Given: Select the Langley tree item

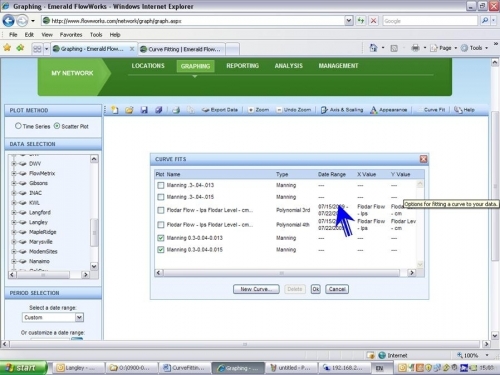Looking at the screenshot, I should (x=38, y=222).
